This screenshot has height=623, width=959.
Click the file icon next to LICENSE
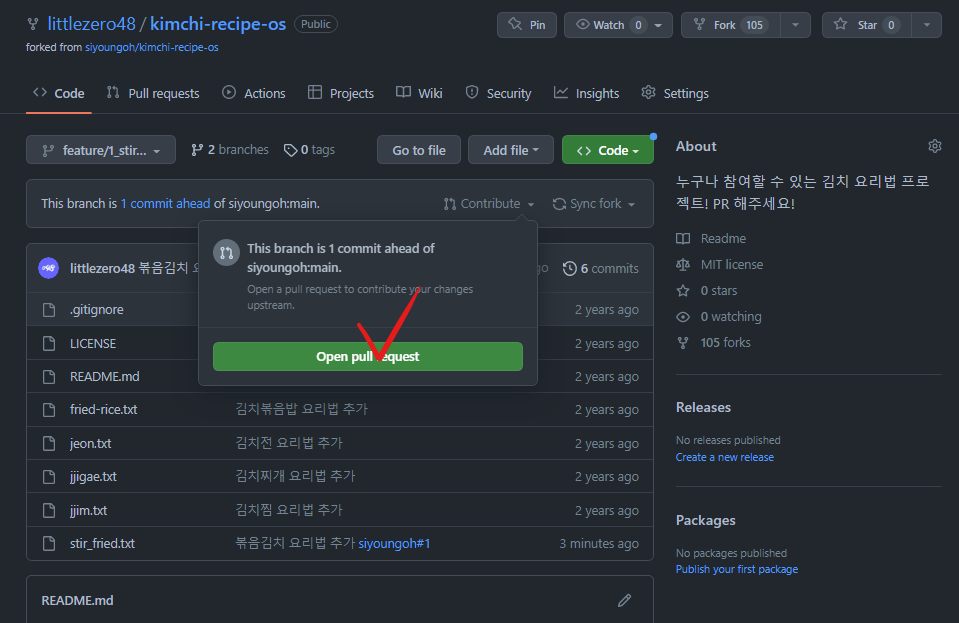click(49, 344)
